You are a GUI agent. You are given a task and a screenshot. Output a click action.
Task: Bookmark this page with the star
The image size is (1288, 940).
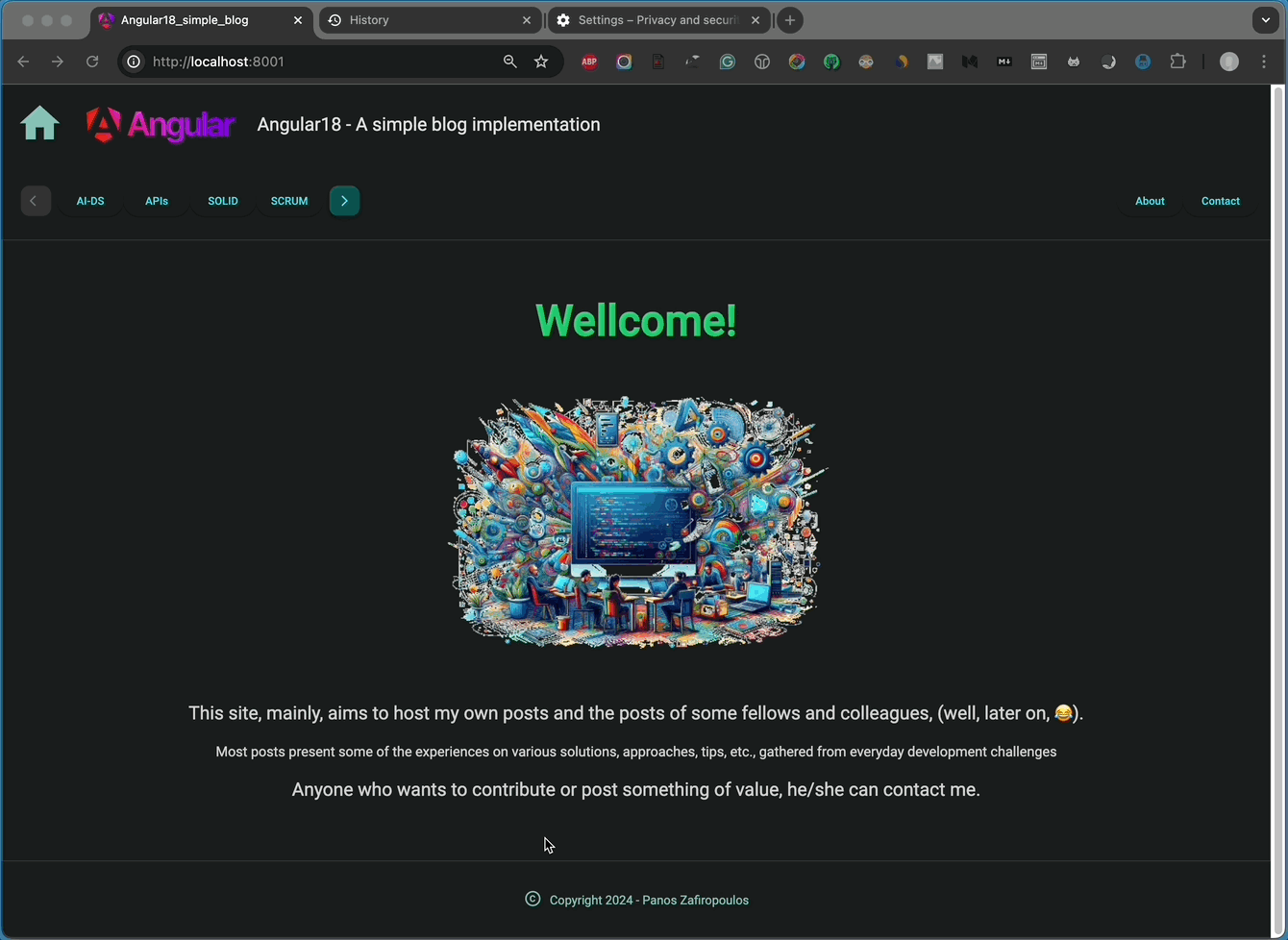(x=541, y=62)
